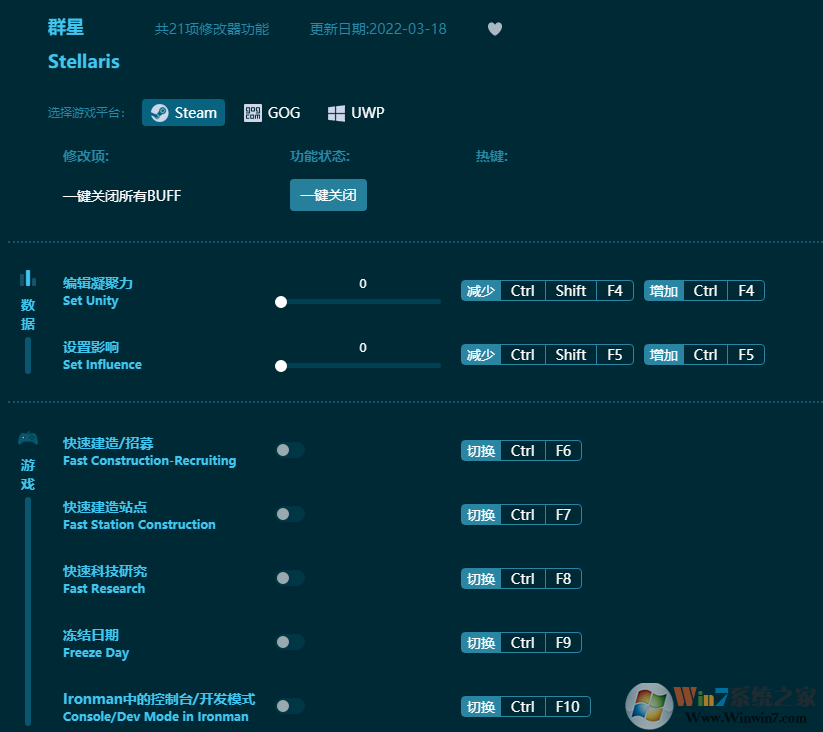Click the F6 key box
Viewport: 823px width, 732px height.
(x=563, y=451)
